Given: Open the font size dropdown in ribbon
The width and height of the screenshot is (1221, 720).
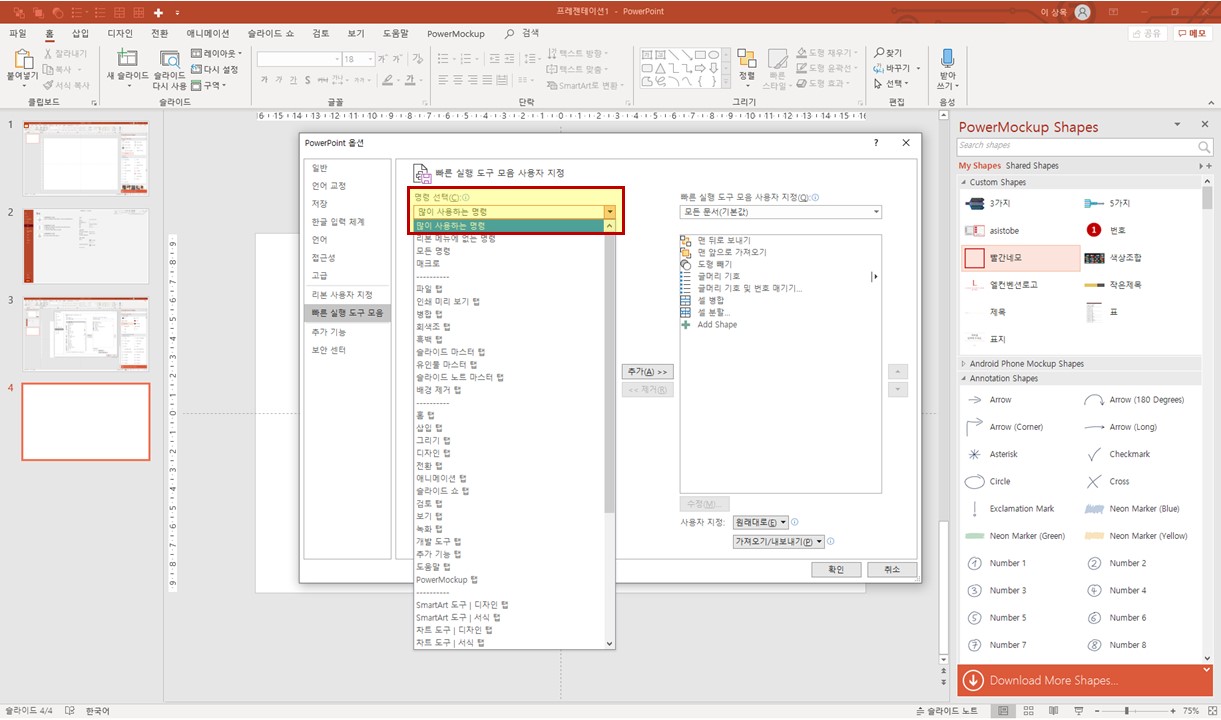Looking at the screenshot, I should (370, 60).
